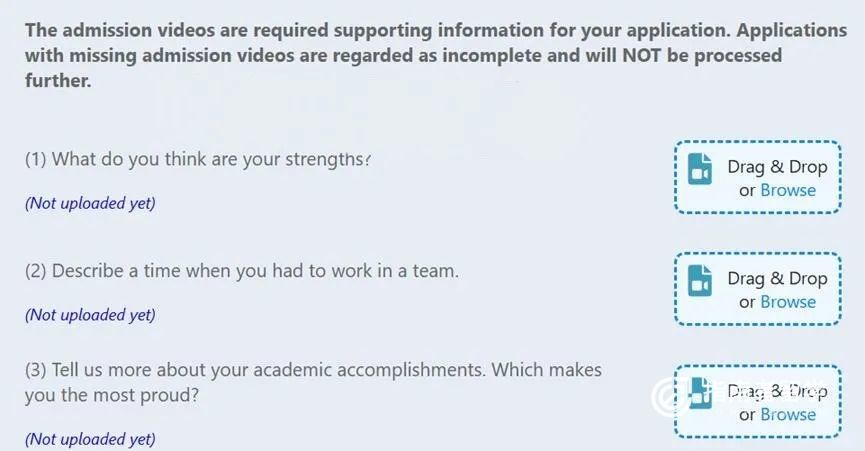
Task: Click Drag & Drop label in teamwork upload box
Action: click(777, 279)
